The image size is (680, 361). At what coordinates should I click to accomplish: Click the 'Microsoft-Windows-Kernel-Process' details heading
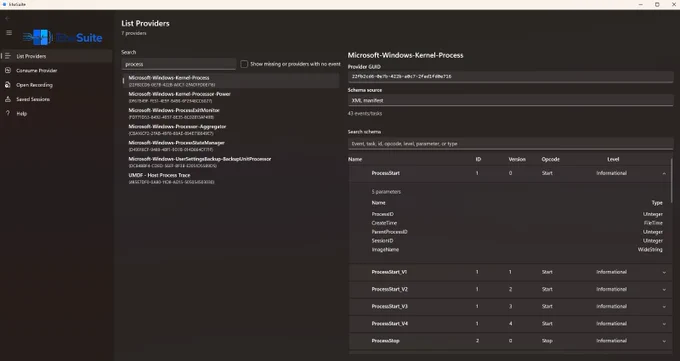(x=405, y=55)
